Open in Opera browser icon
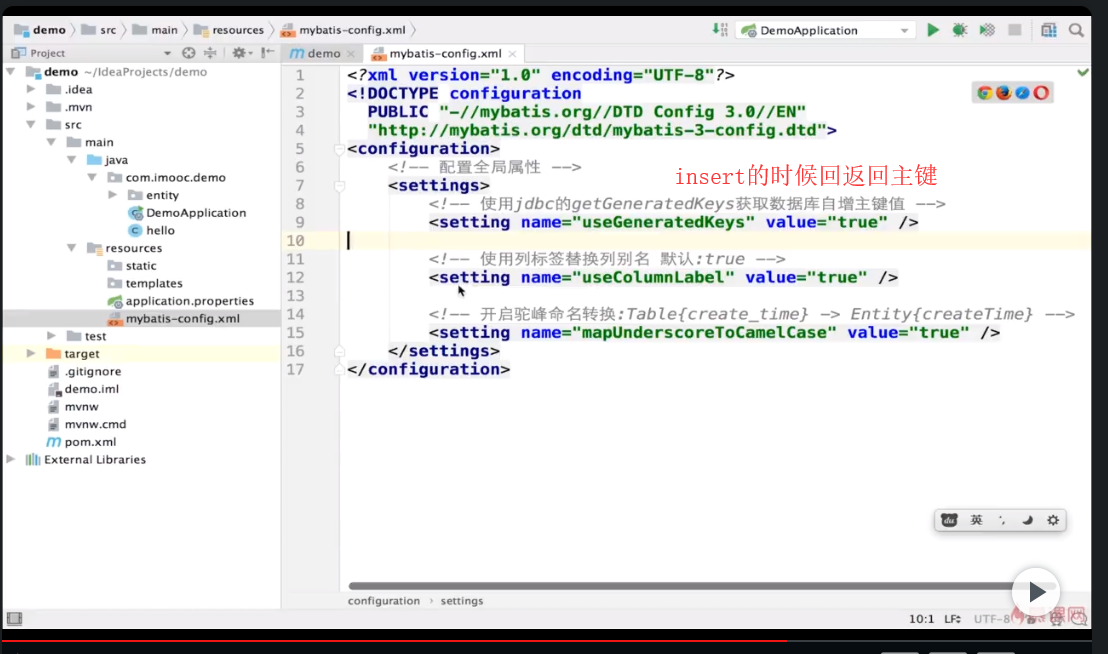1108x654 pixels. pos(1041,93)
